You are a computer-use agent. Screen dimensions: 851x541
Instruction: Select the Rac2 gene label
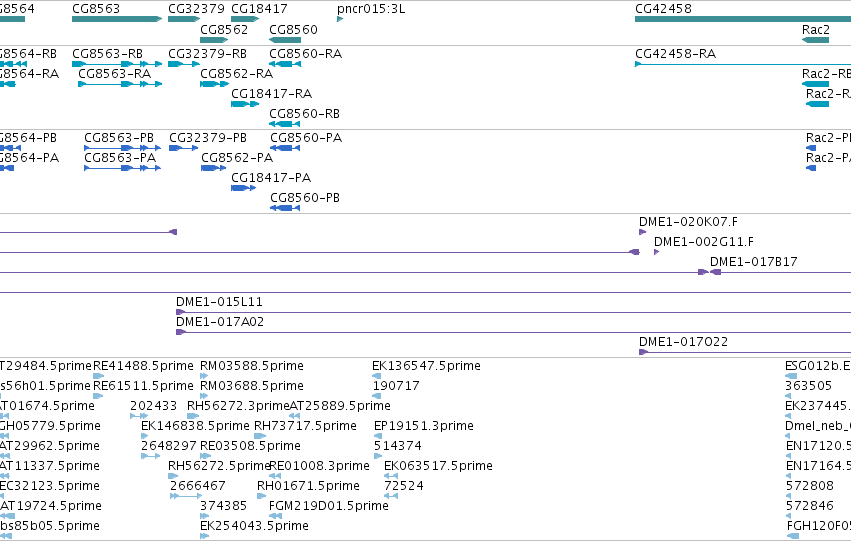click(816, 29)
